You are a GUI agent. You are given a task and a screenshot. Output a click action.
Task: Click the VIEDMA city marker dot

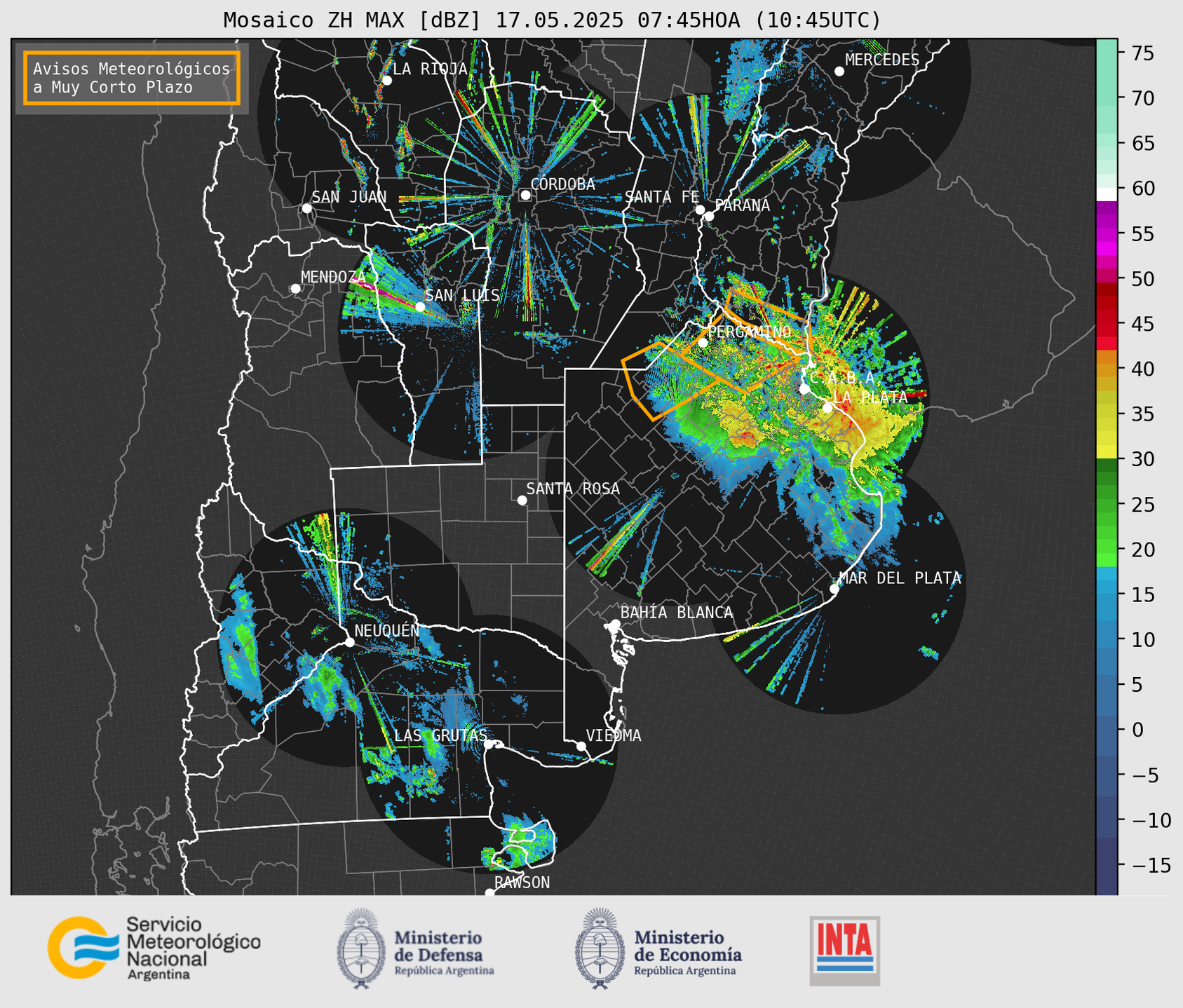pos(581,746)
